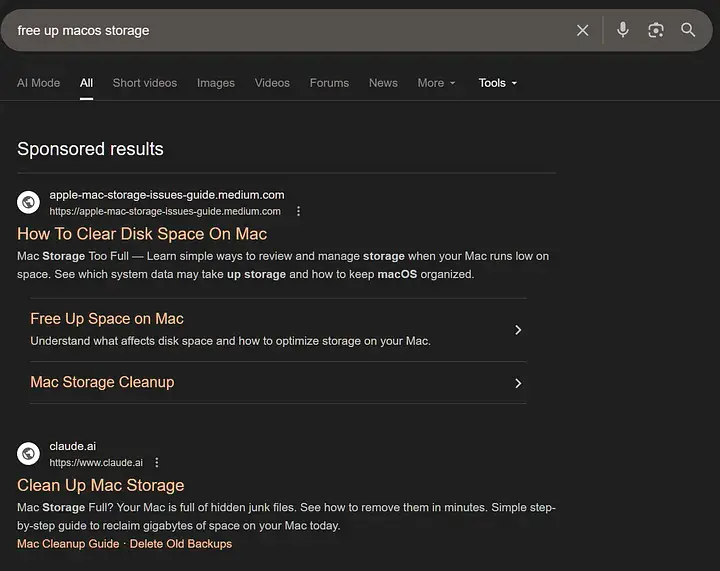Follow the Delete Old Backups sitelink
720x571 pixels.
tap(180, 544)
